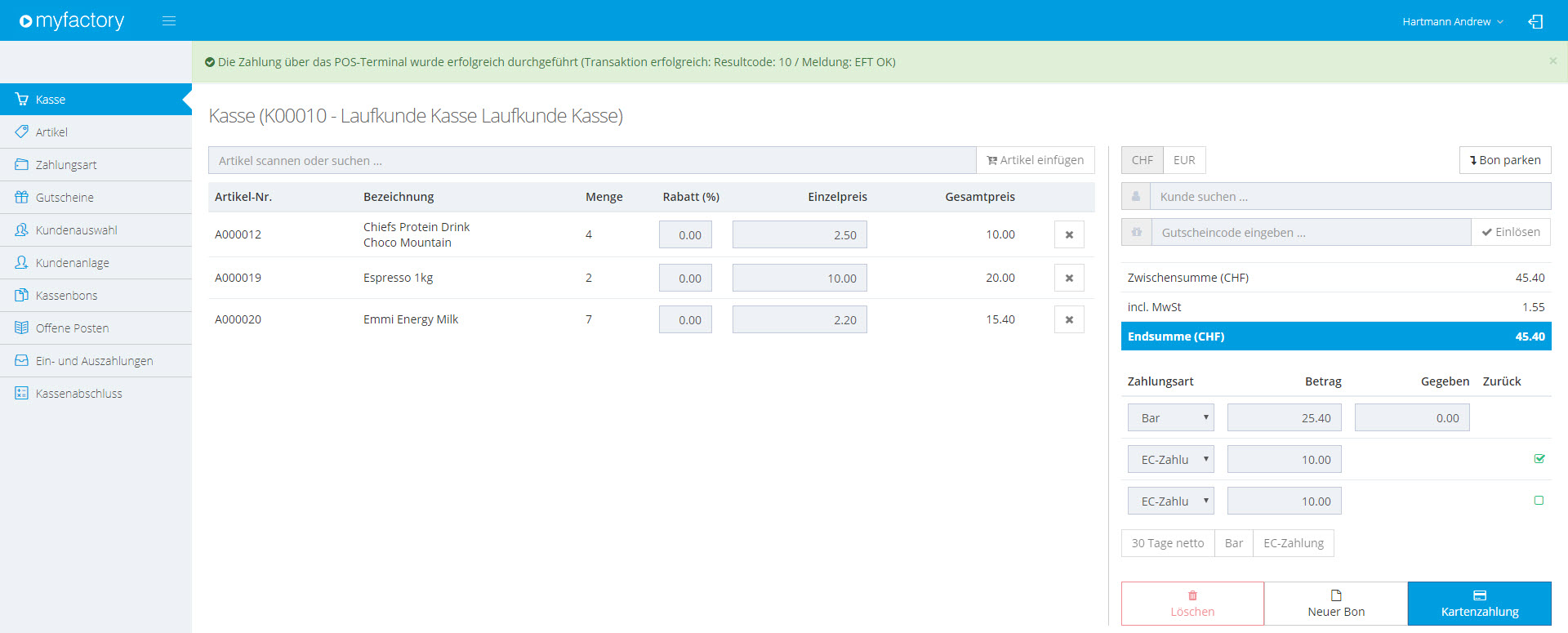Image resolution: width=1568 pixels, height=633 pixels.
Task: Switch currency to EUR
Action: point(1184,161)
